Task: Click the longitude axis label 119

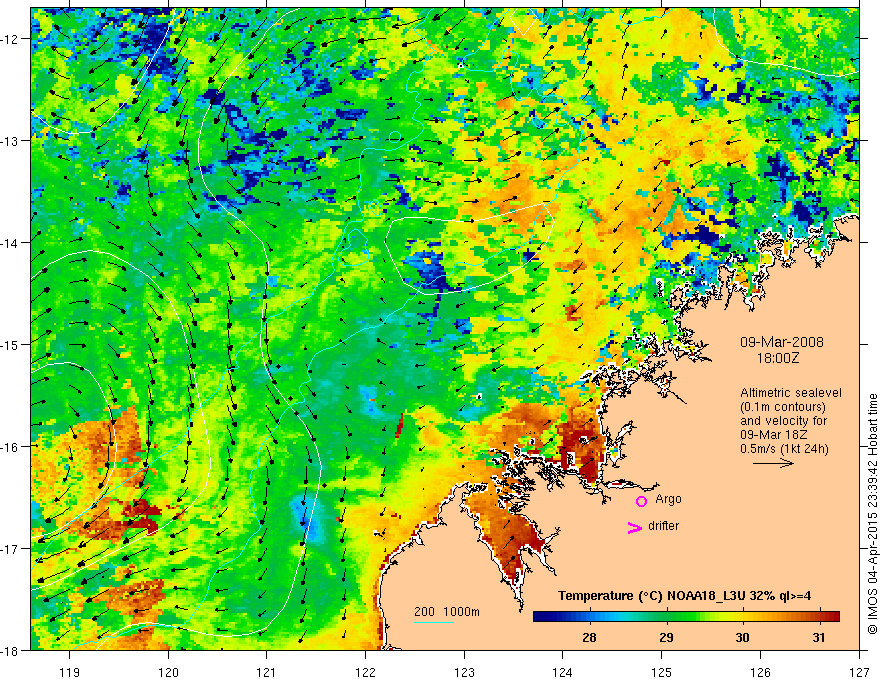Action: 70,672
